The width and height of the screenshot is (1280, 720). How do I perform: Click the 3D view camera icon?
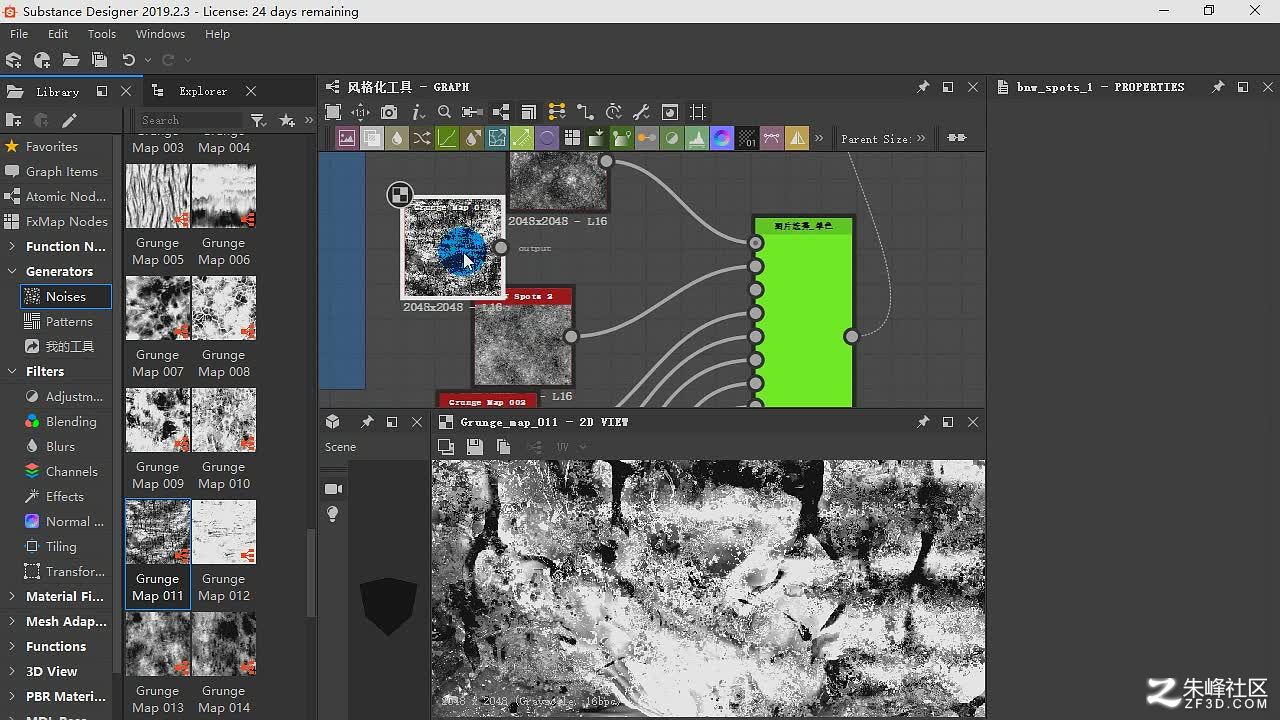(x=333, y=488)
